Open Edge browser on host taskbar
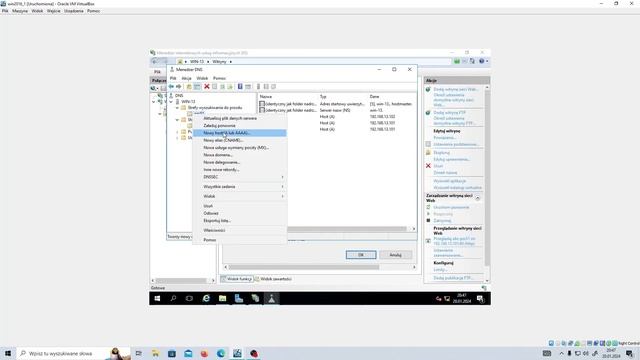The width and height of the screenshot is (640, 360). pyautogui.click(x=221, y=353)
